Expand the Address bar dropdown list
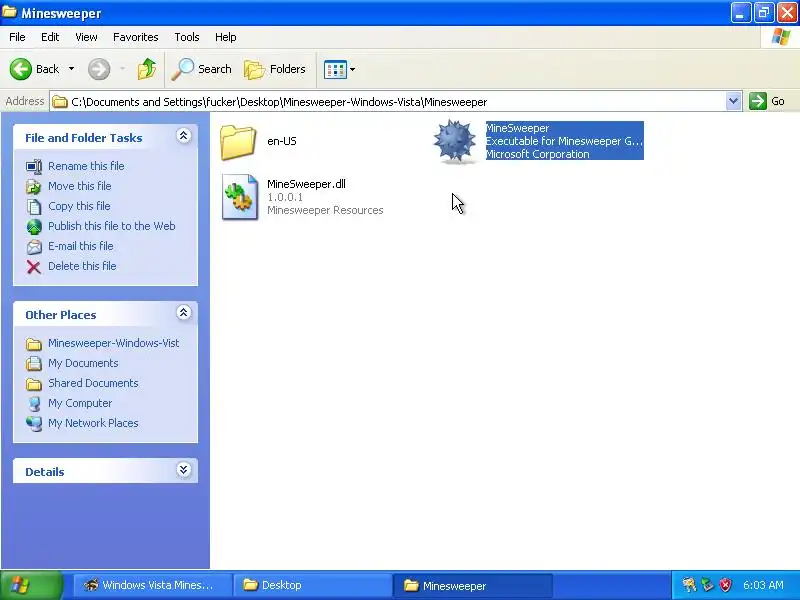 coord(733,101)
